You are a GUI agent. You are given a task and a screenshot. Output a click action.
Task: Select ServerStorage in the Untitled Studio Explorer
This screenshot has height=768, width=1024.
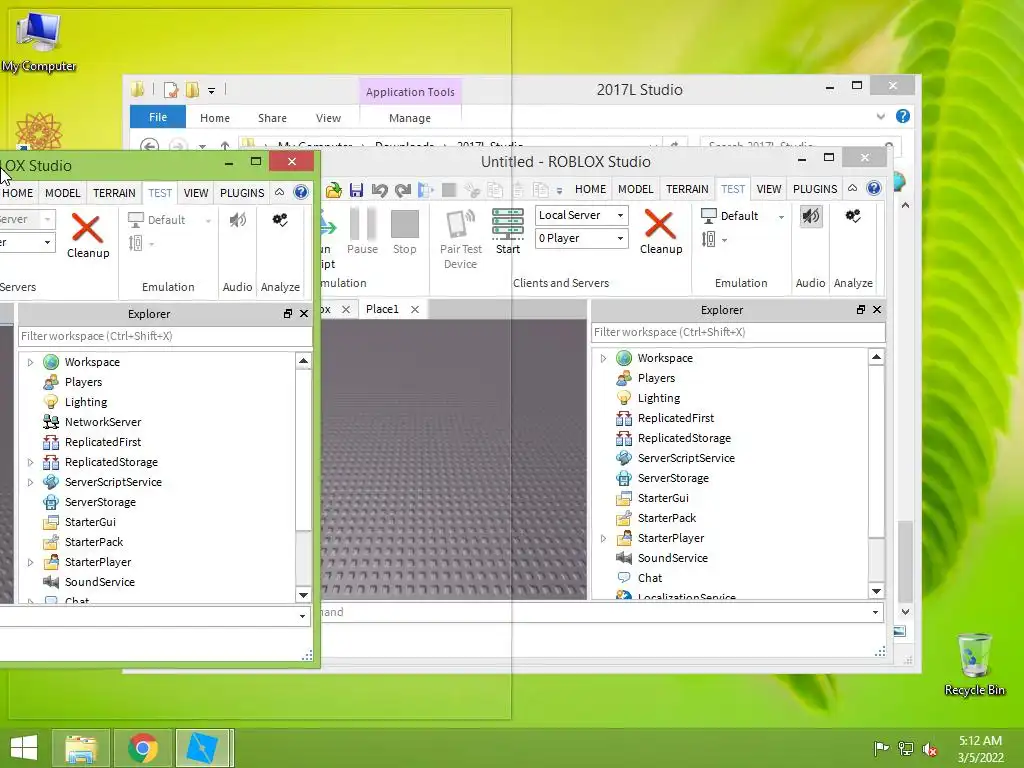pyautogui.click(x=673, y=478)
